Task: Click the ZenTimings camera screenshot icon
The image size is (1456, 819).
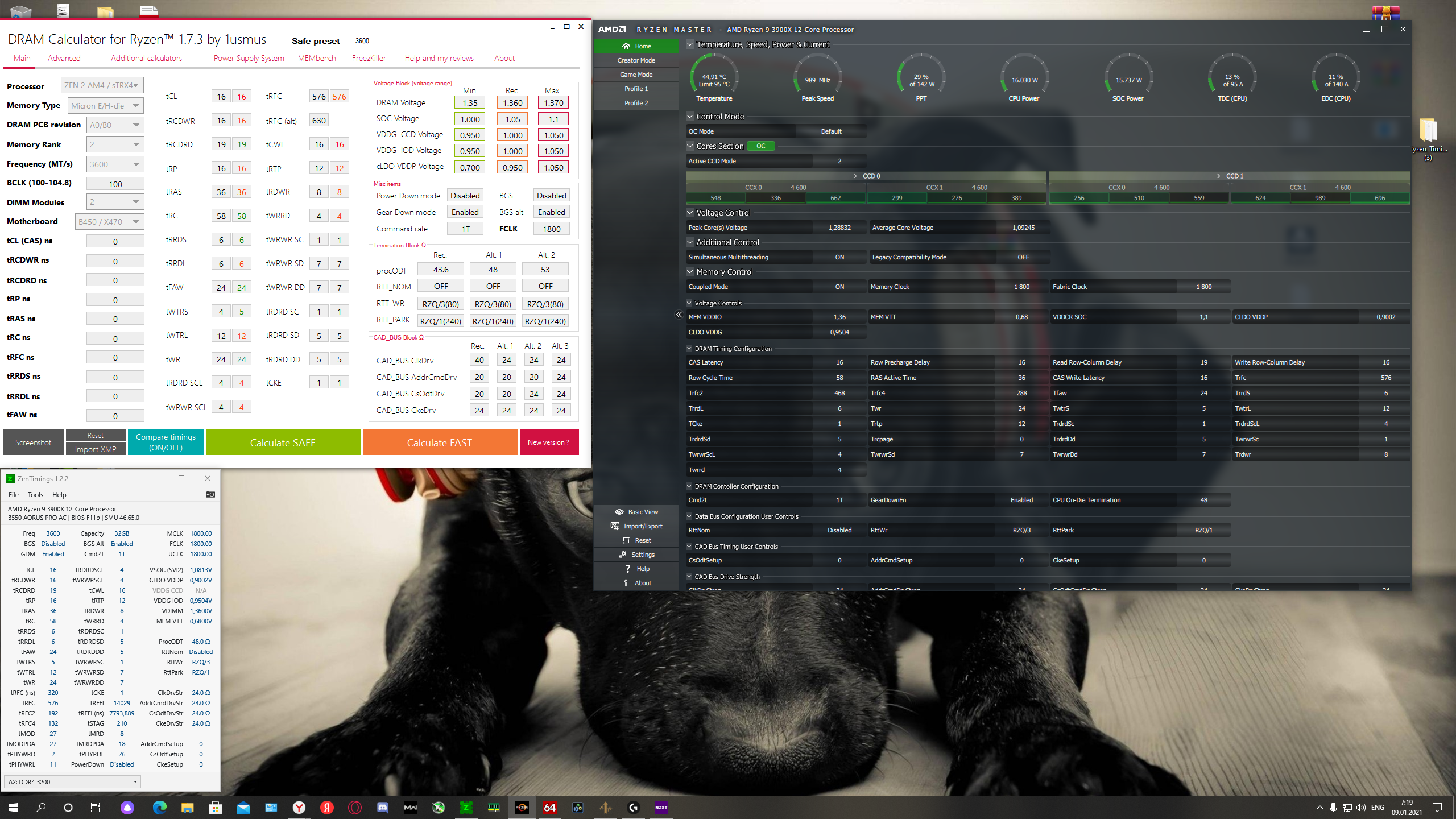Action: coord(210,494)
